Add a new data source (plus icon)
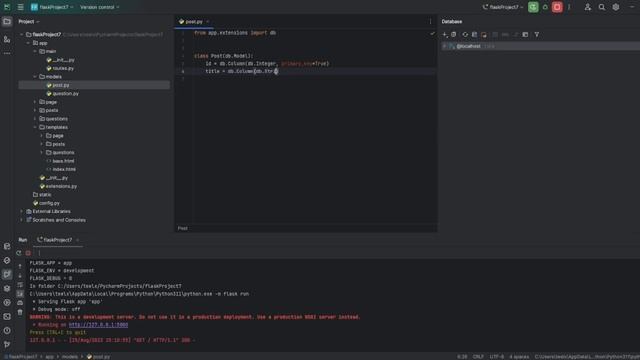Image resolution: width=640 pixels, height=360 pixels. [445, 35]
